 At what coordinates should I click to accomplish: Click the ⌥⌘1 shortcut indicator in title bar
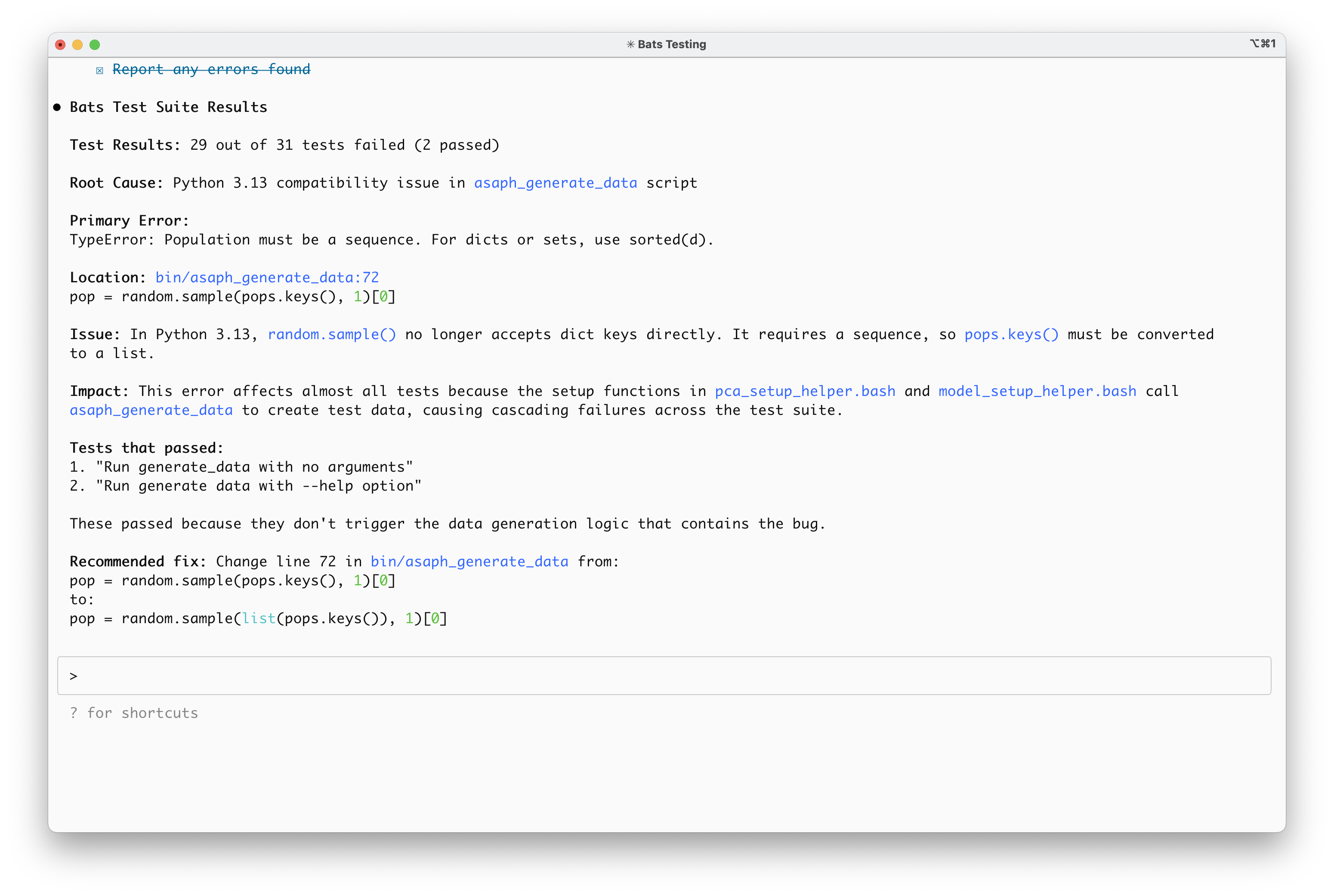pos(1262,43)
